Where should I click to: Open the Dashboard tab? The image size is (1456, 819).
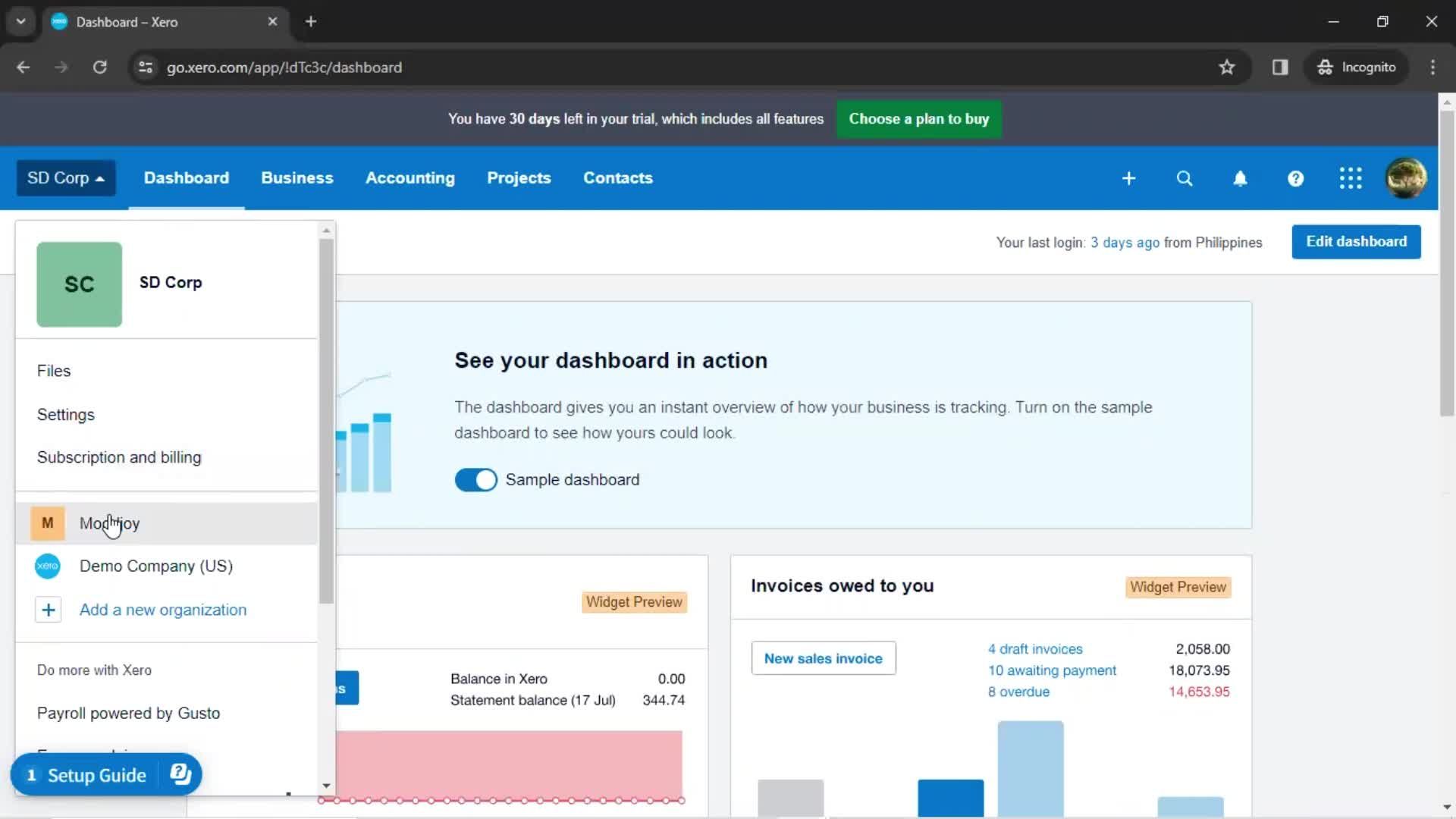pyautogui.click(x=187, y=178)
